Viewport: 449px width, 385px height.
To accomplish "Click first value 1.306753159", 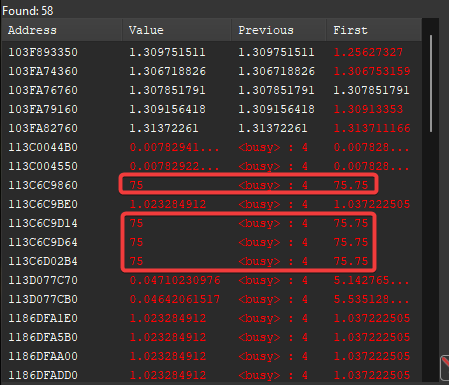I will pos(372,71).
